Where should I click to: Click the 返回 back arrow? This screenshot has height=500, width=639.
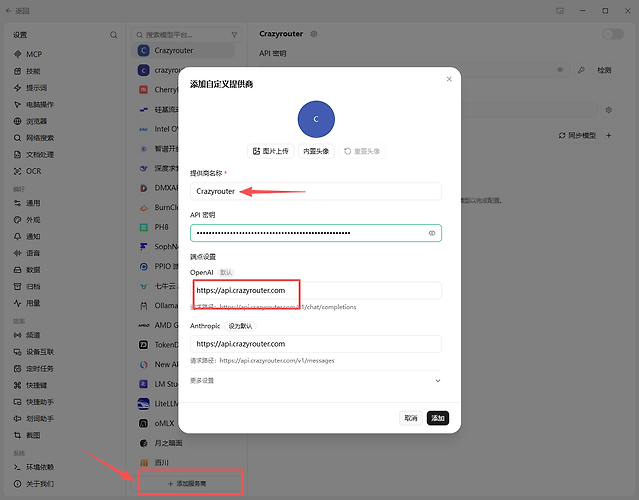pos(9,11)
